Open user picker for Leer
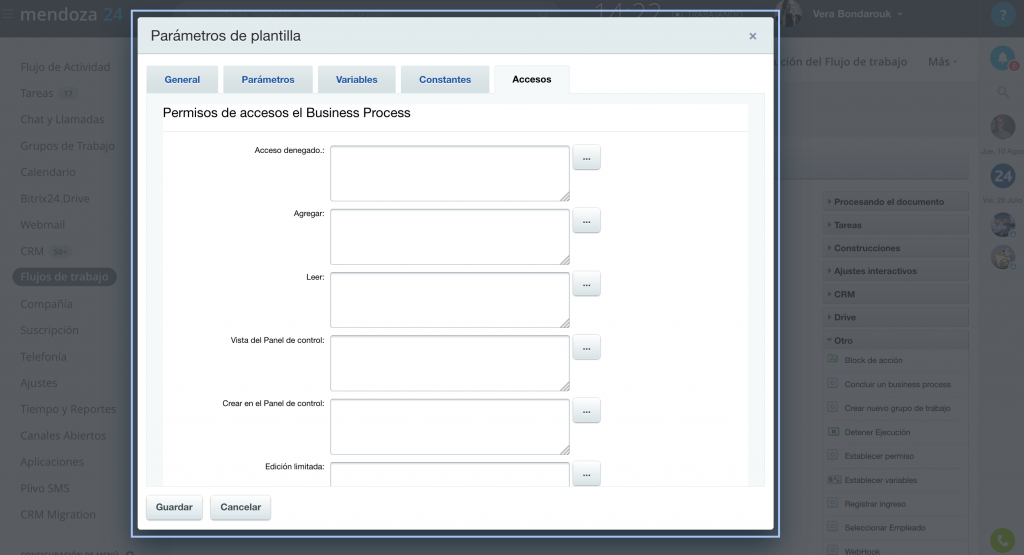Image resolution: width=1024 pixels, height=555 pixels. [586, 285]
